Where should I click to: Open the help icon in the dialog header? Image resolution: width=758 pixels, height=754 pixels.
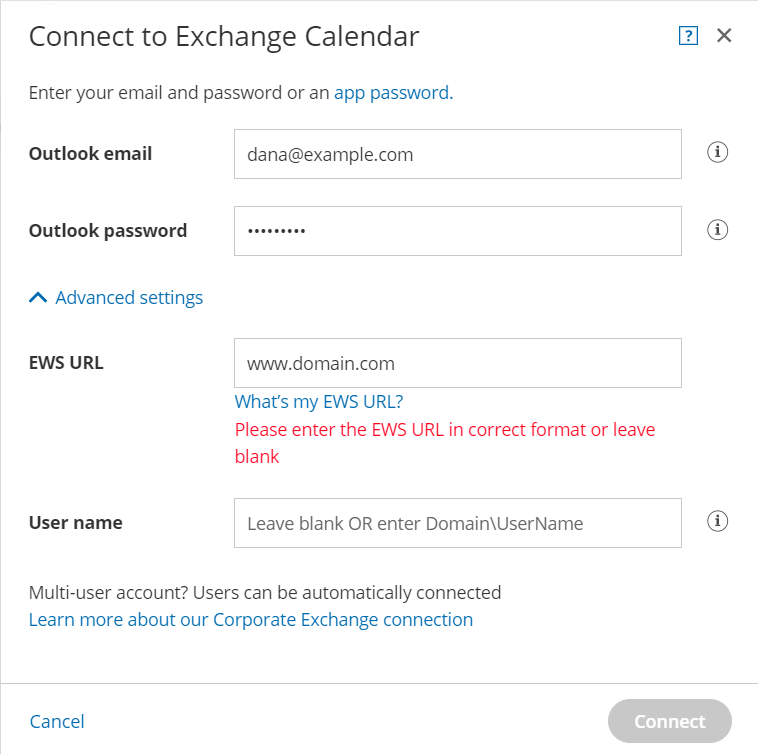pyautogui.click(x=687, y=36)
